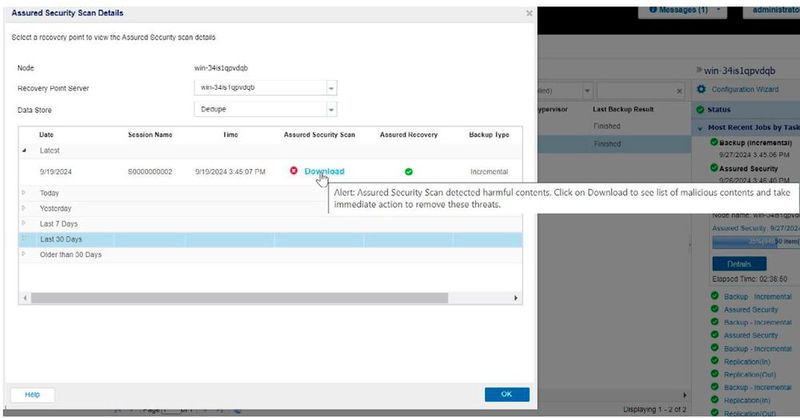Click the Assured Security progress bar

[756, 242]
